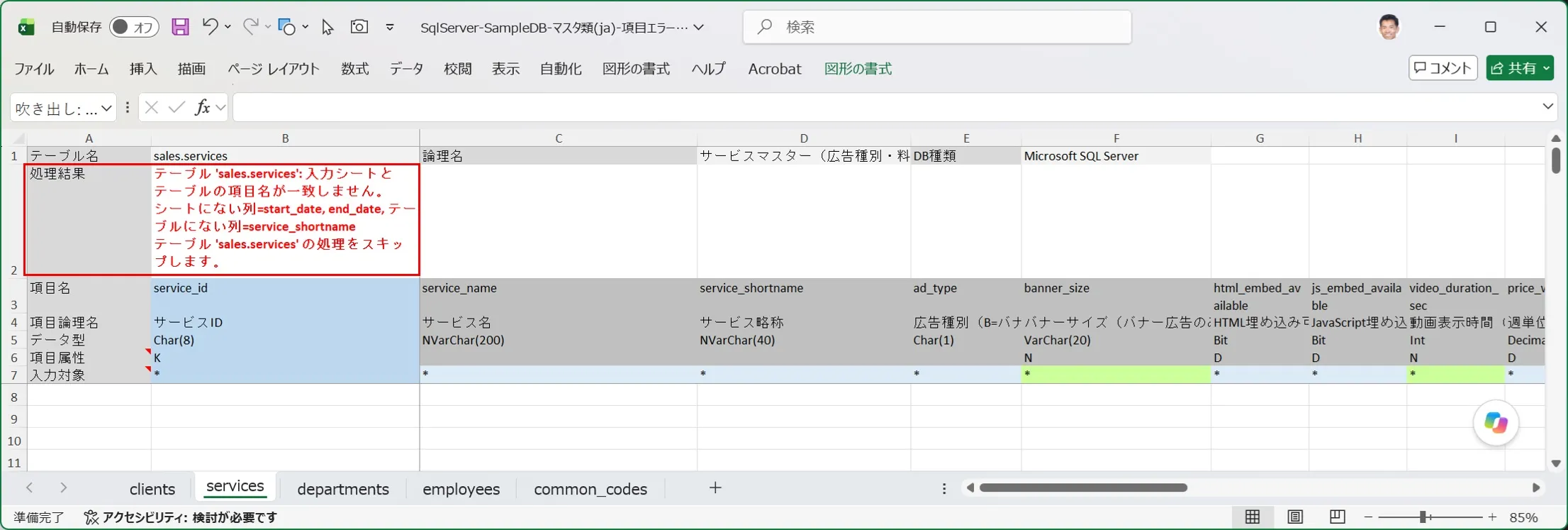Select the pointer cursor tool icon
The width and height of the screenshot is (1568, 530).
327,27
